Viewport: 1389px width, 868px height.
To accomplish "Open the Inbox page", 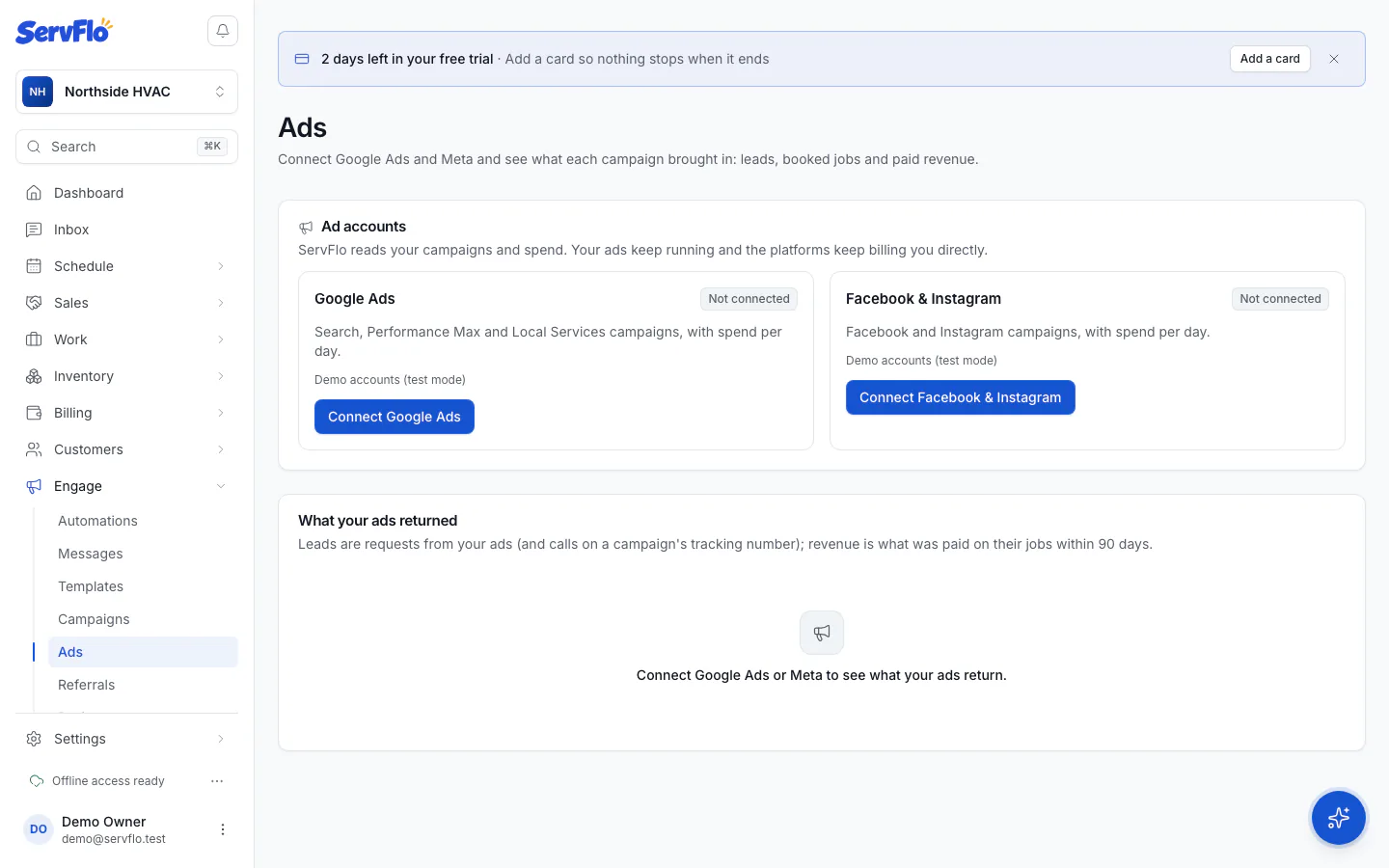I will pos(126,230).
